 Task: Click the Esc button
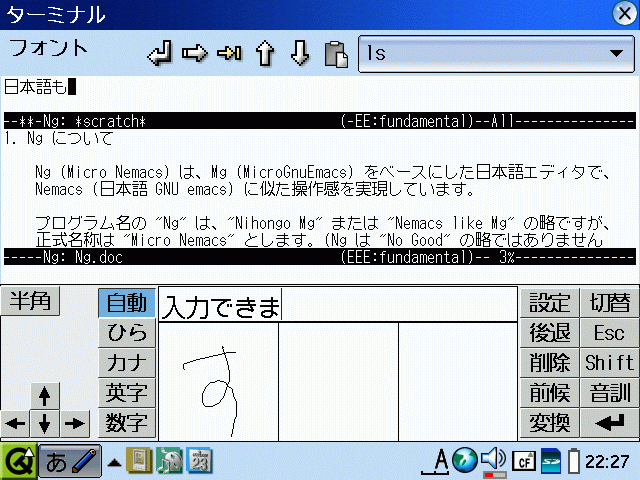coord(609,333)
